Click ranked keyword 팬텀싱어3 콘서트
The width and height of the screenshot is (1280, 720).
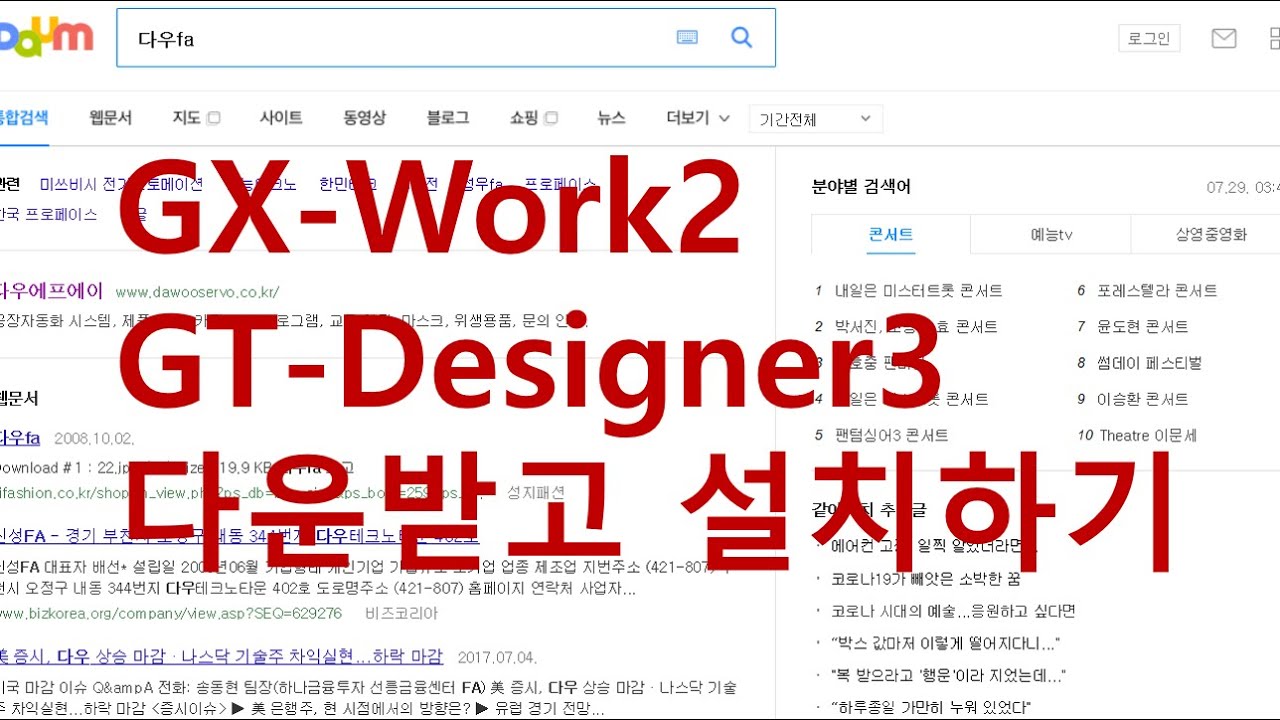[891, 435]
